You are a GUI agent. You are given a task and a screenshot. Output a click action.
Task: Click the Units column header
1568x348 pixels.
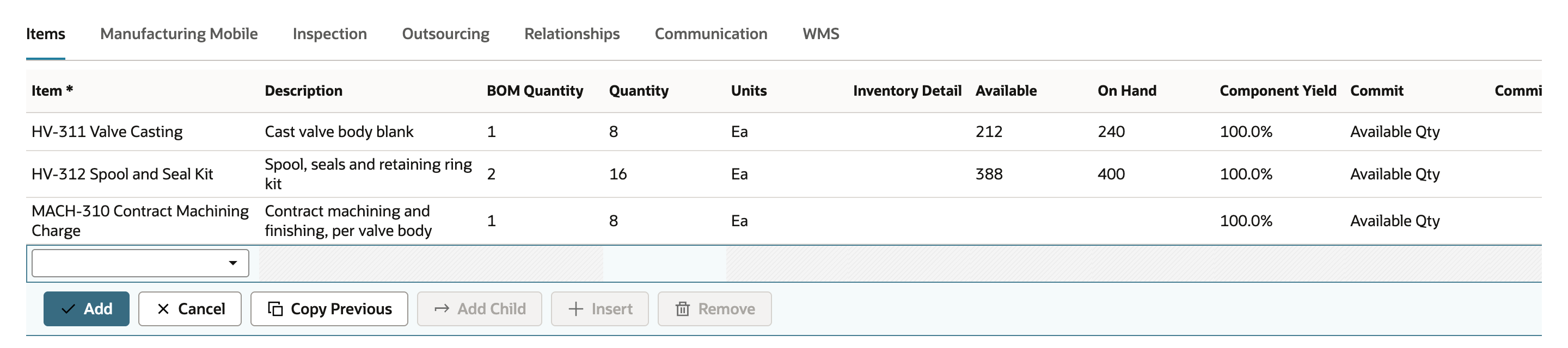(749, 91)
